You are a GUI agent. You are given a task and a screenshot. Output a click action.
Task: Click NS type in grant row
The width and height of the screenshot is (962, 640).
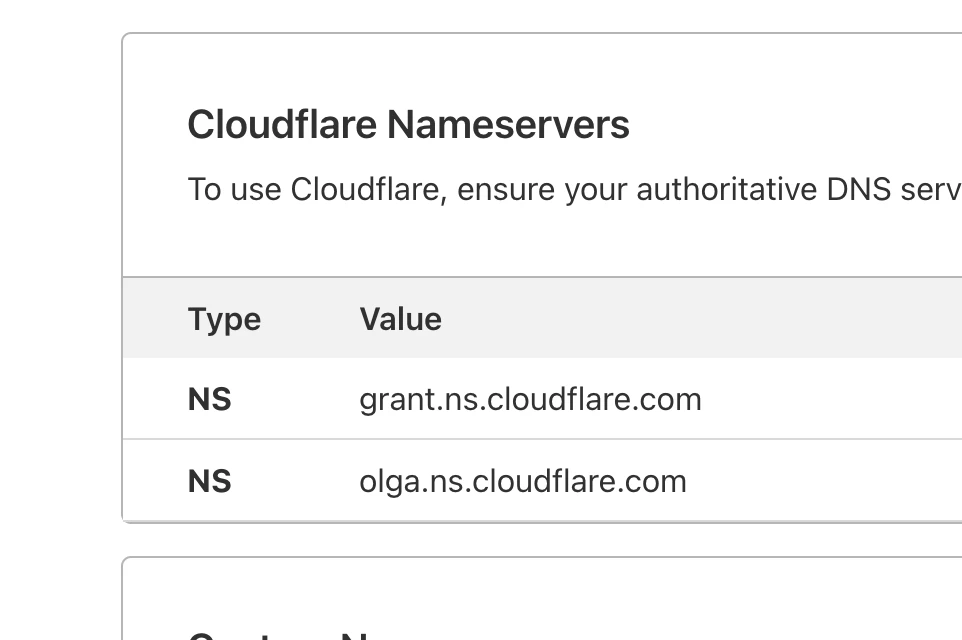point(210,399)
